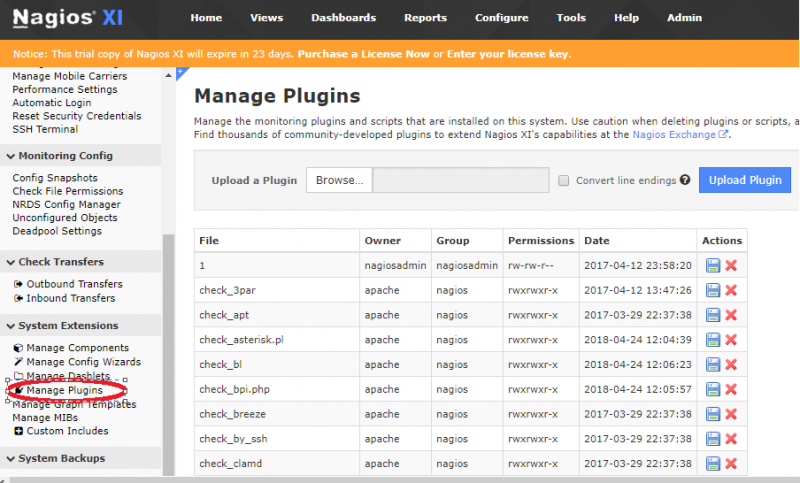Open the Admin menu
Image resolution: width=800 pixels, height=483 pixels.
point(684,18)
